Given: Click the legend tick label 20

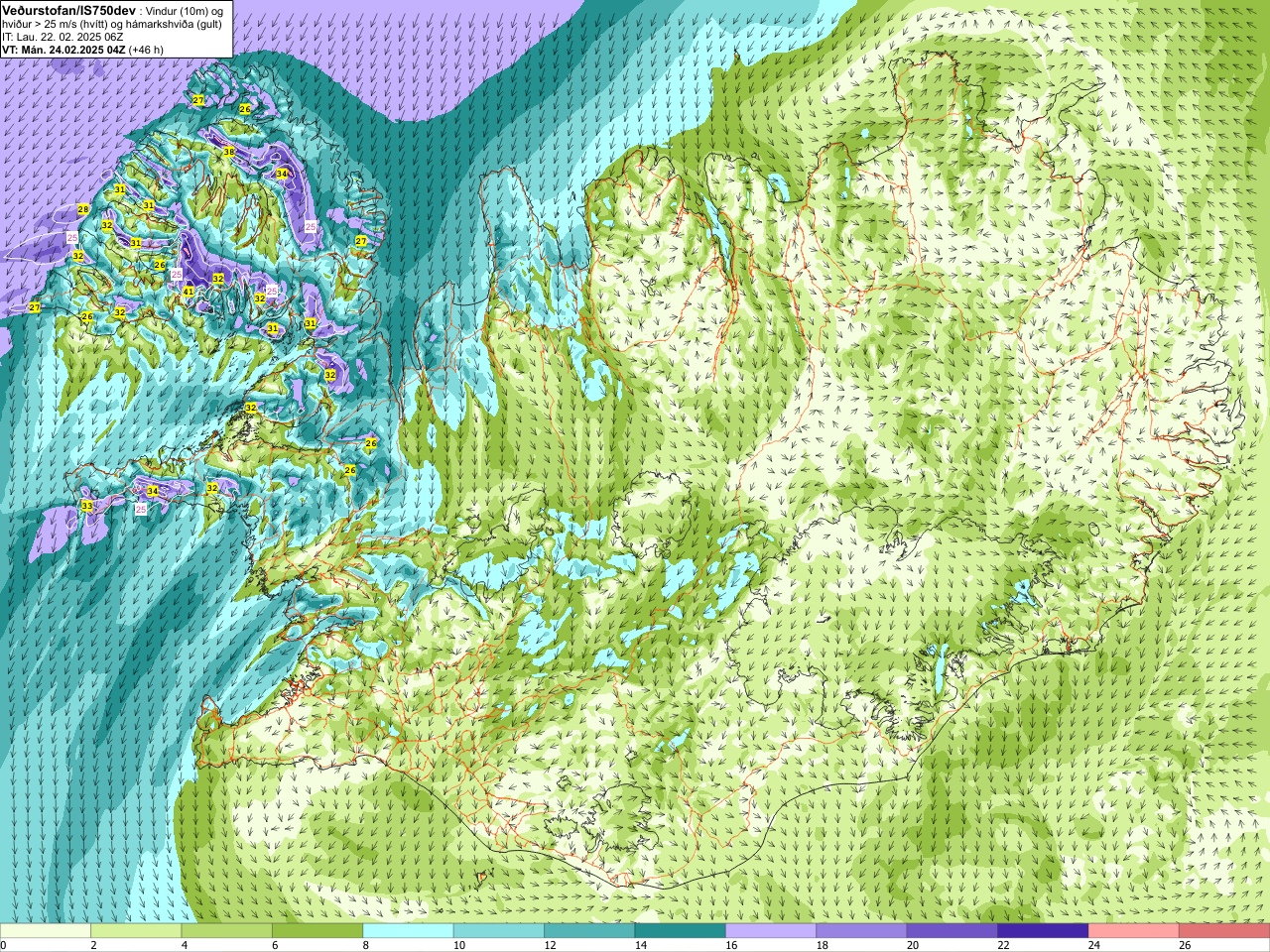Looking at the screenshot, I should [x=913, y=945].
